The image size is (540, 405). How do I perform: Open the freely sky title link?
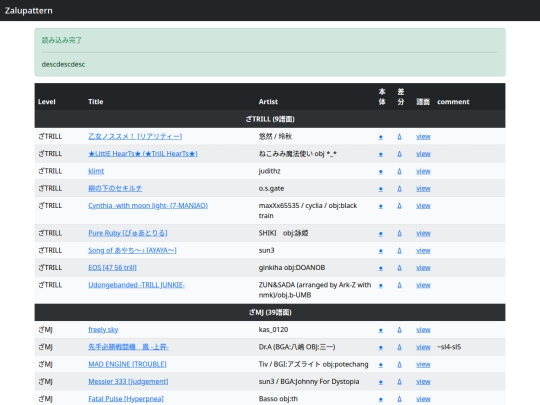pos(103,329)
